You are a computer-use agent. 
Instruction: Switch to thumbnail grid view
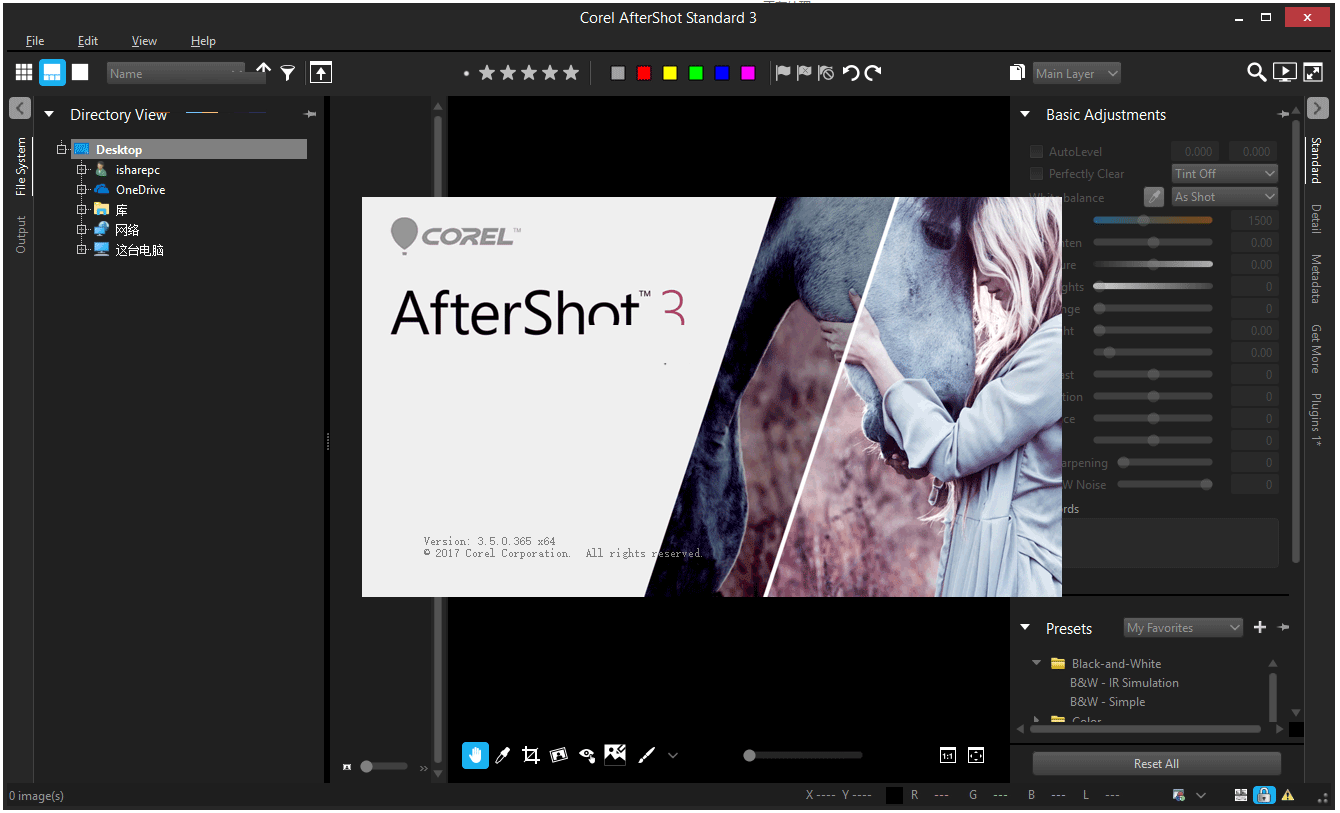[24, 72]
